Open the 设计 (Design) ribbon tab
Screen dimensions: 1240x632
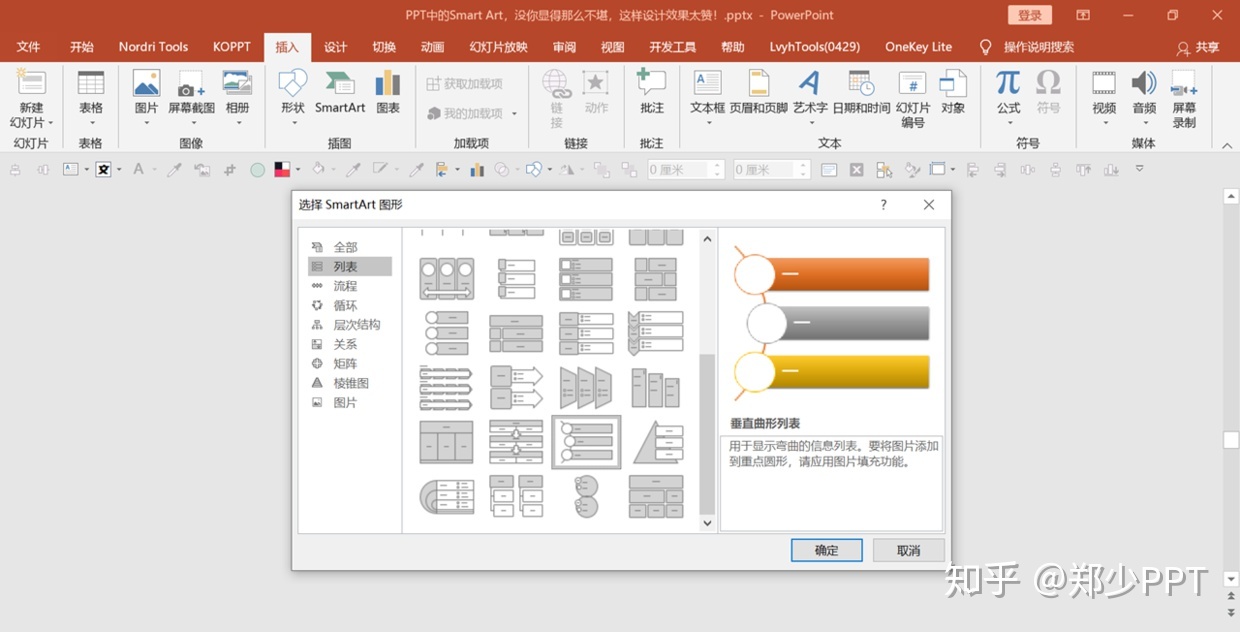coord(335,47)
